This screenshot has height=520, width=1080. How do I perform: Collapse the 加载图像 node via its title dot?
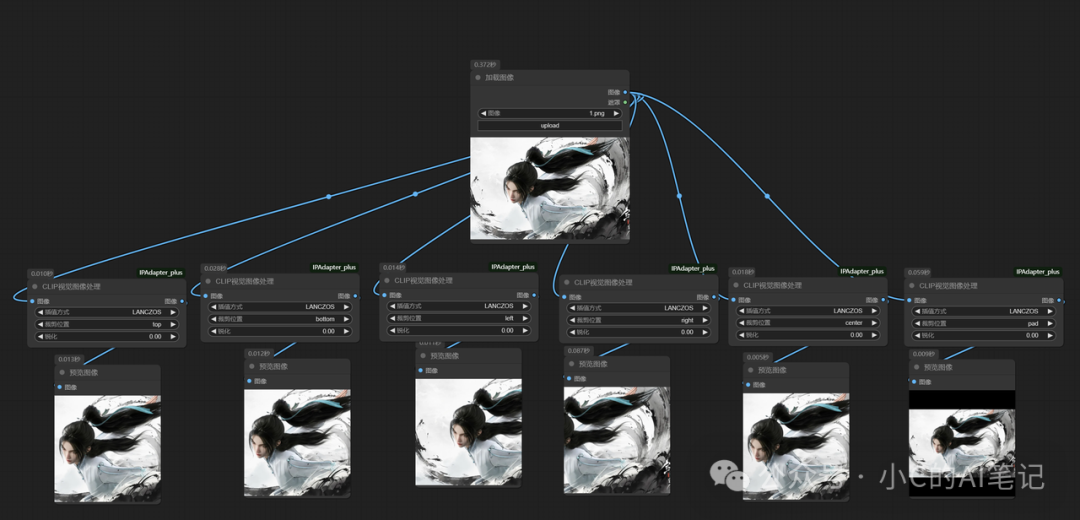pos(478,78)
